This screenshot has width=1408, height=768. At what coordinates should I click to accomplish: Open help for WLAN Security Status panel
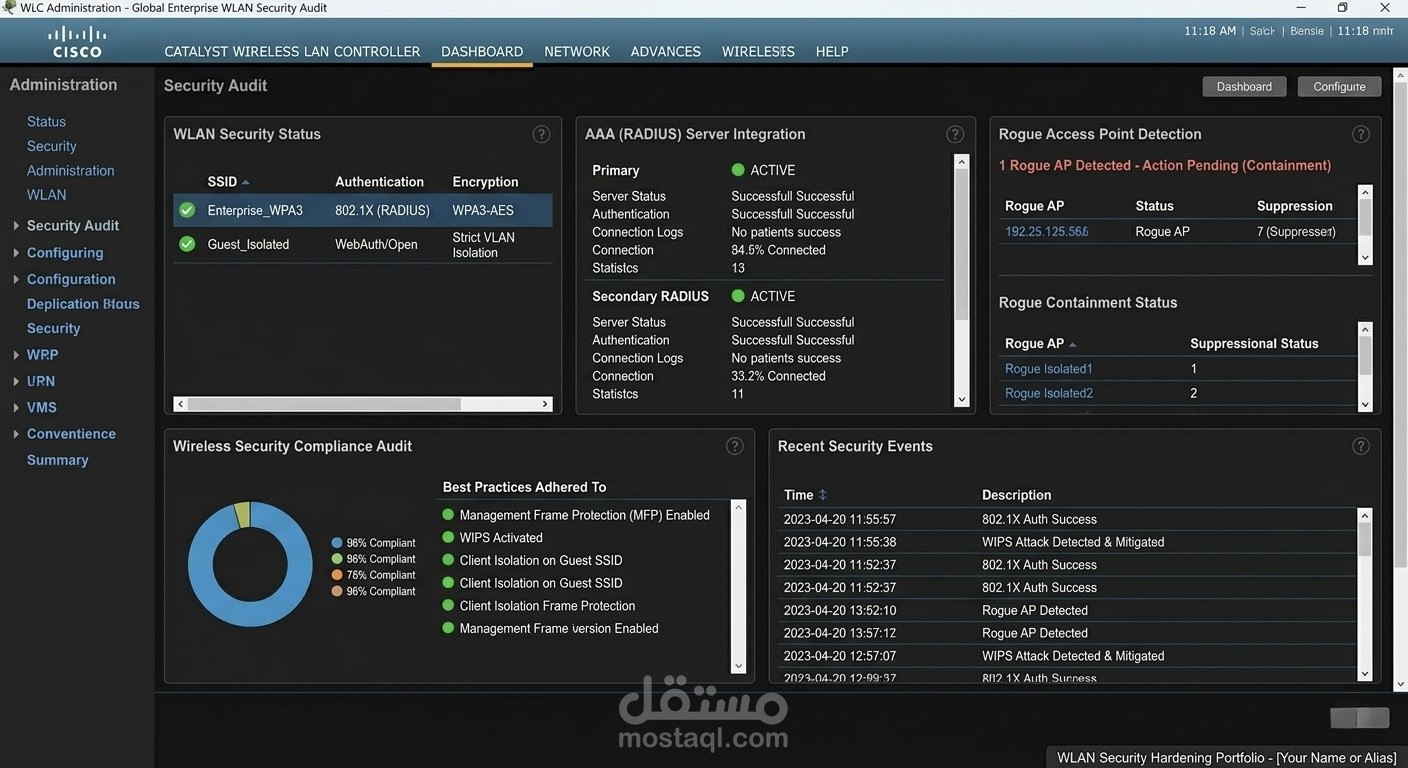[541, 134]
